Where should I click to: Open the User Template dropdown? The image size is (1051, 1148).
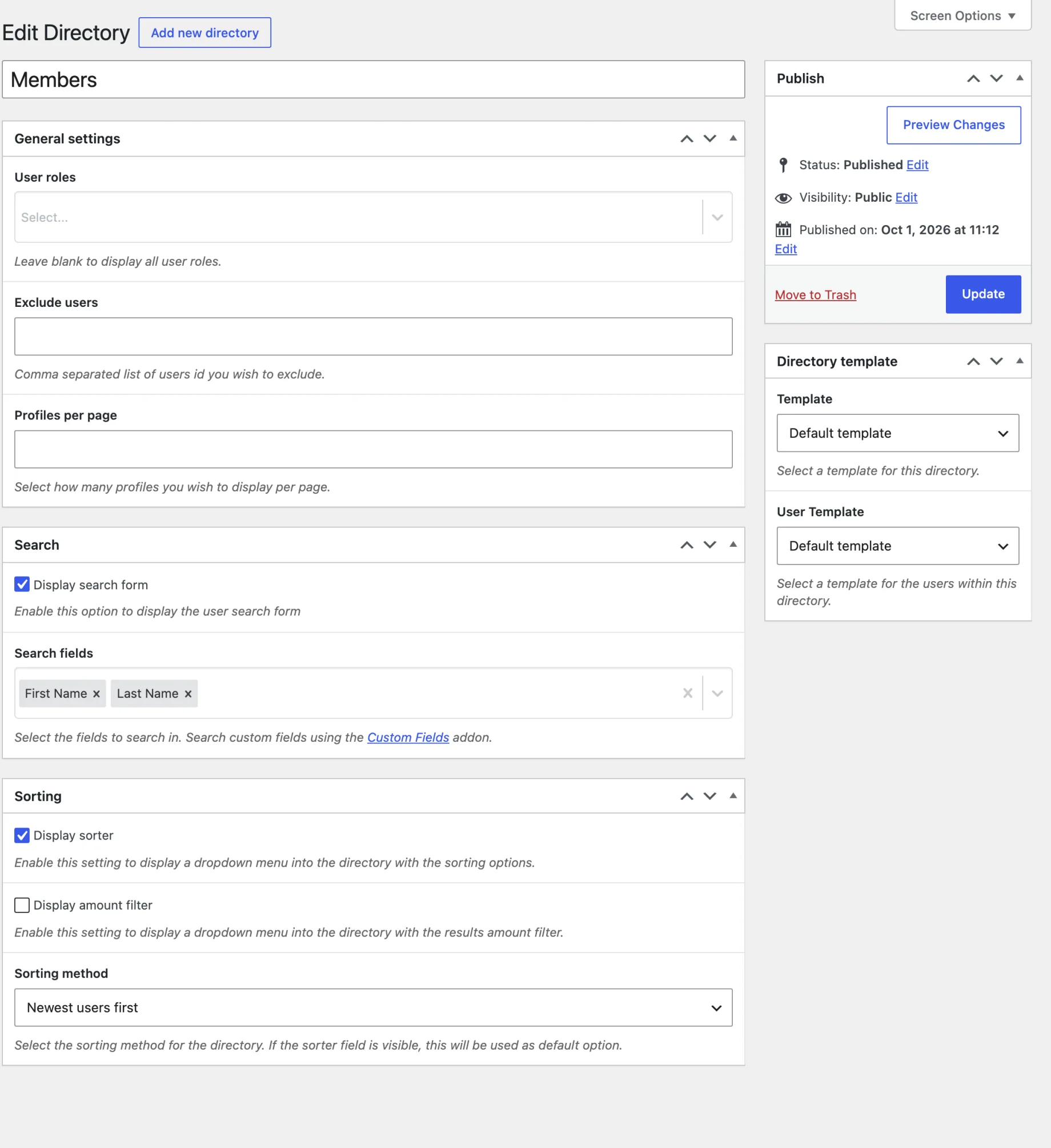[x=898, y=546]
